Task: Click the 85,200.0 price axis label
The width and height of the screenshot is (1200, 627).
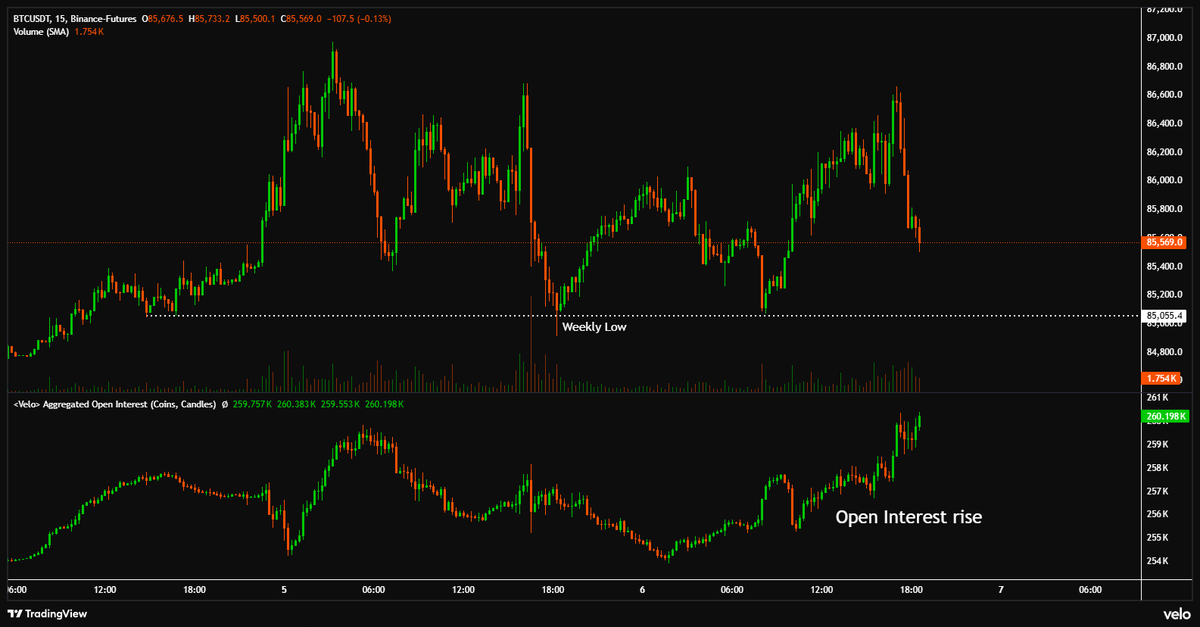Action: pos(1165,294)
